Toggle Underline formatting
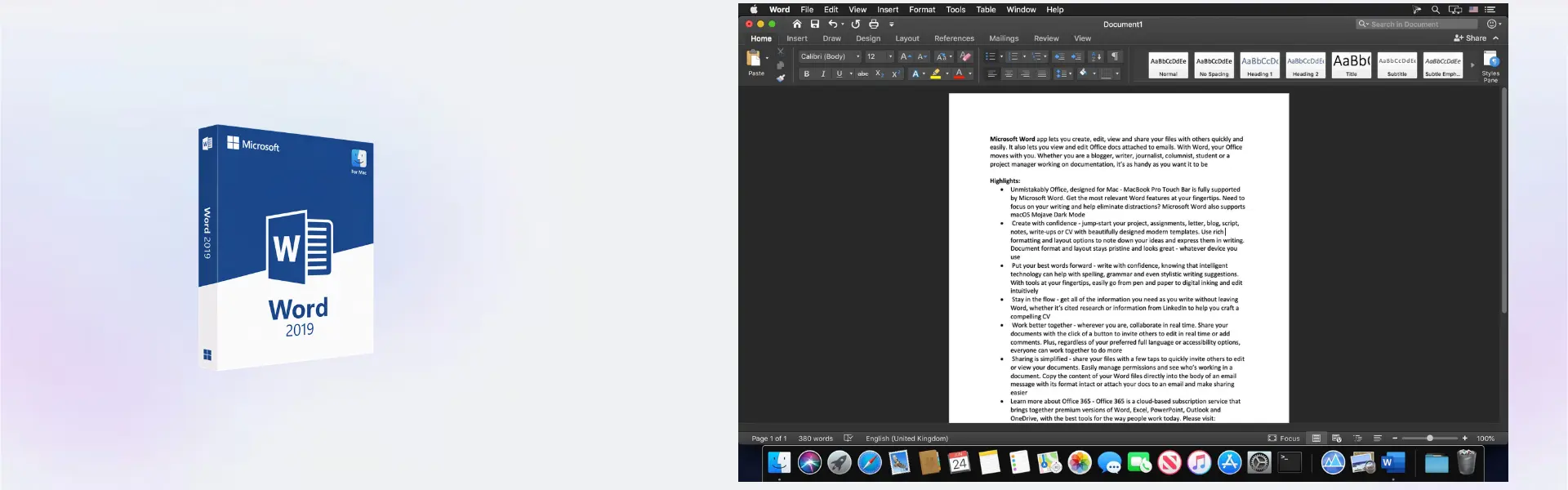 point(839,73)
